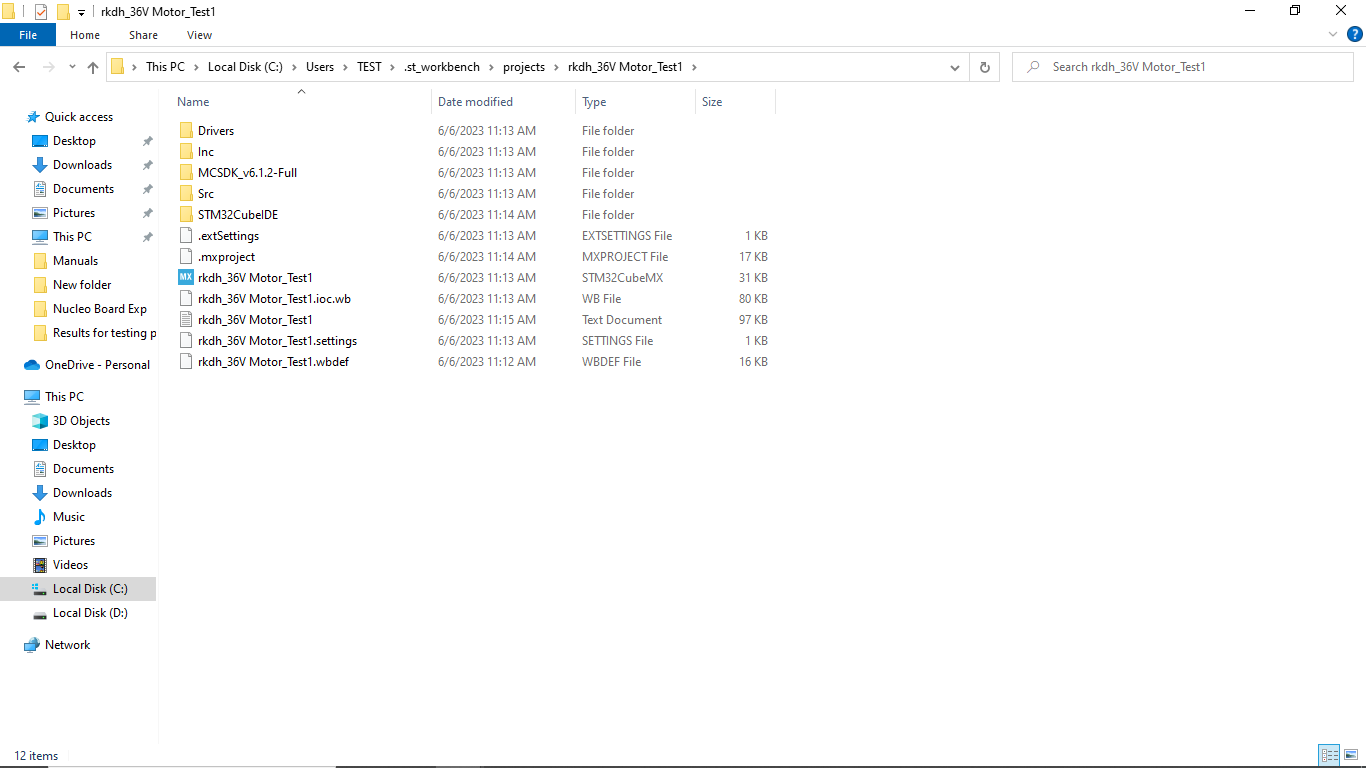Open the Help question mark icon
1366x768 pixels.
[1356, 33]
